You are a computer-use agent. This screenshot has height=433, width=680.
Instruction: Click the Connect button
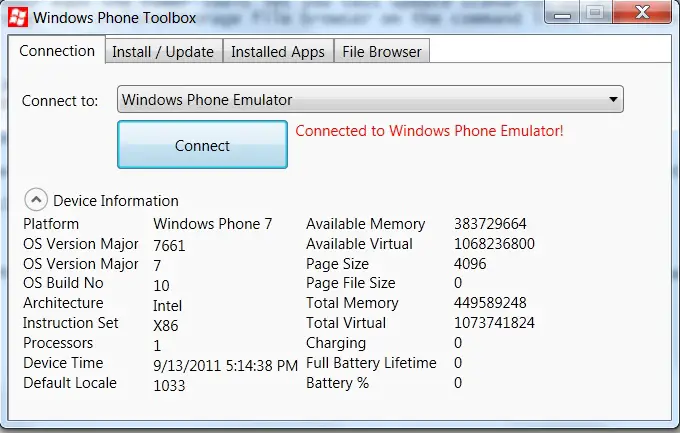[x=202, y=145]
